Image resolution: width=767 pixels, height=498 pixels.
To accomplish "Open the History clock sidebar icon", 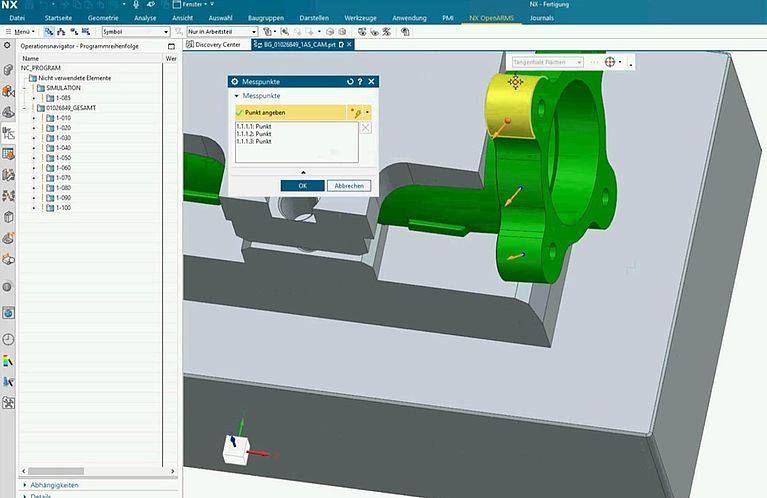I will (x=8, y=339).
